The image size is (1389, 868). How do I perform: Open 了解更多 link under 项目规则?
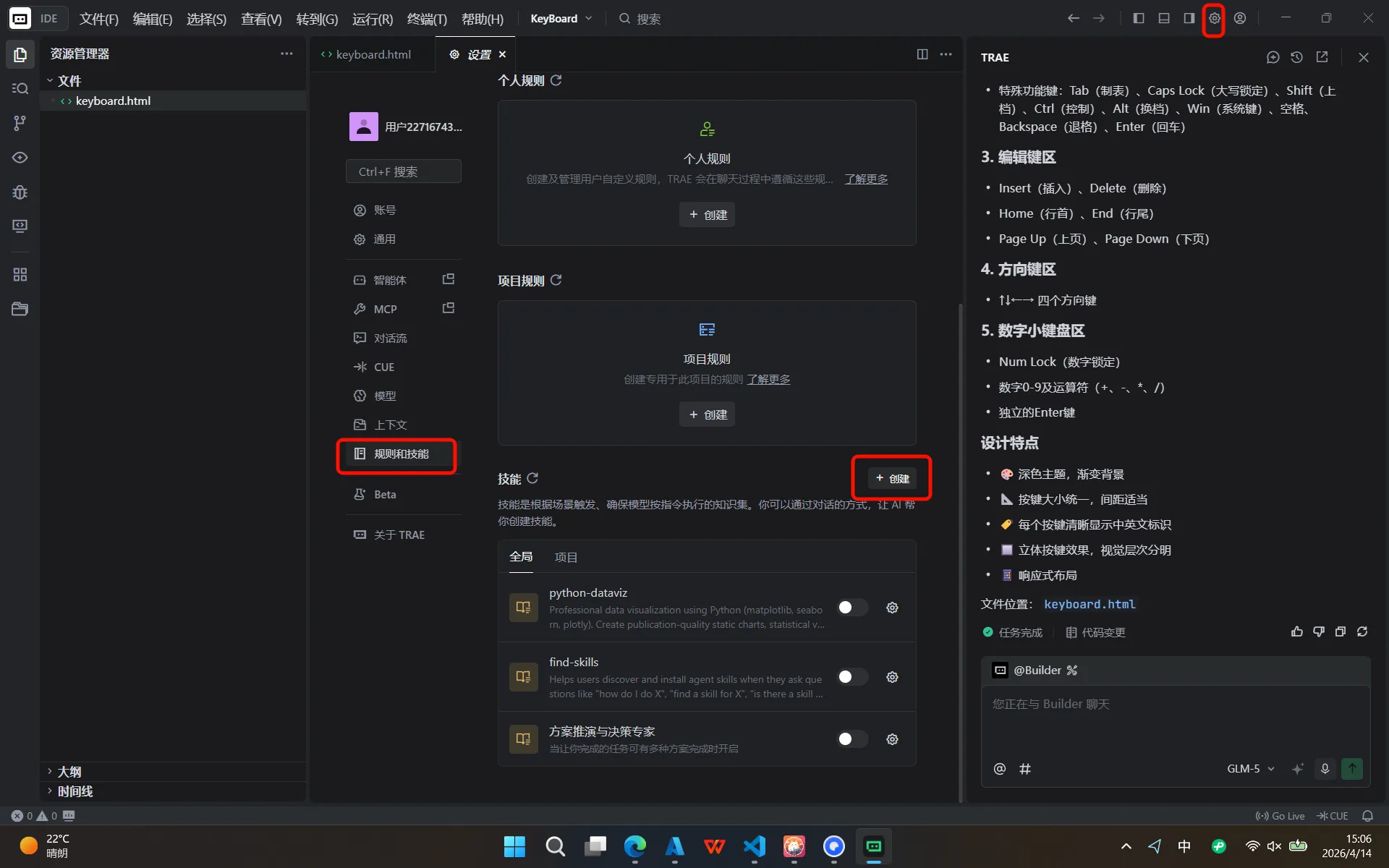click(x=768, y=379)
